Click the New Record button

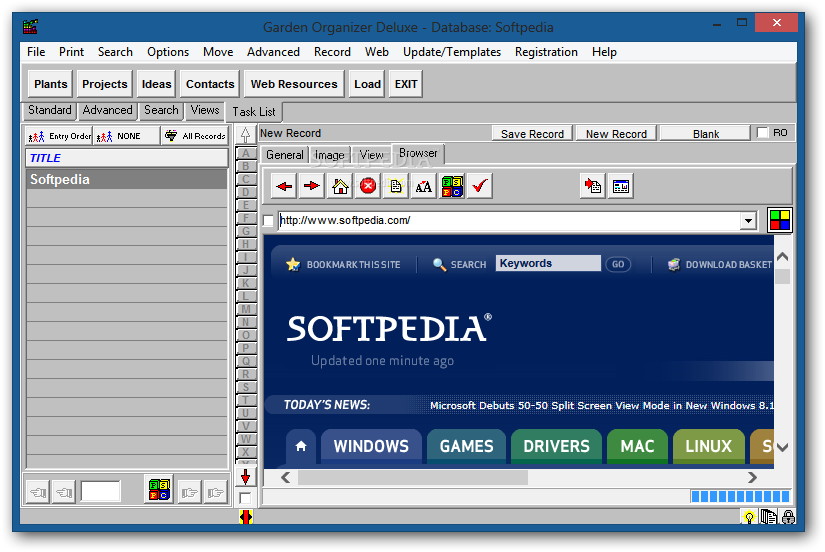coord(616,134)
